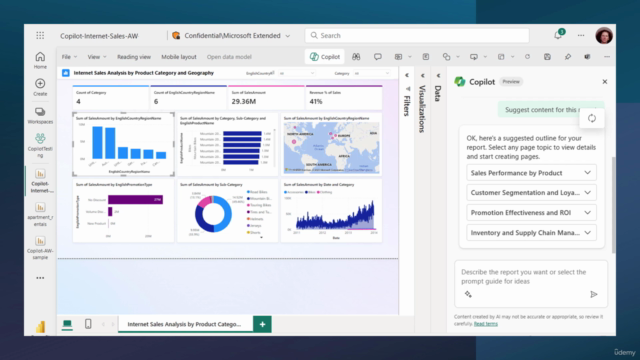
Task: Save the report with save icon
Action: (x=547, y=57)
